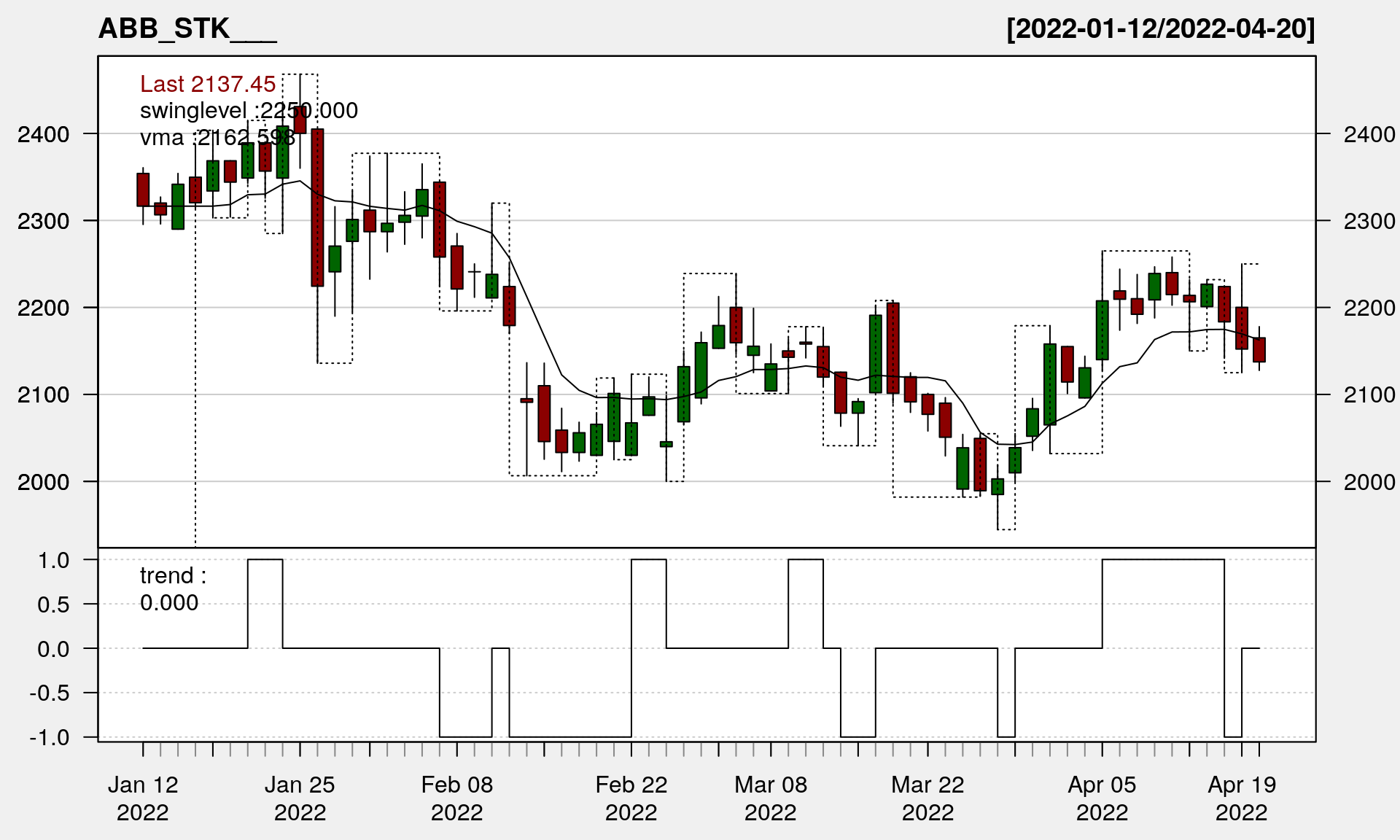Click the left axis 2200 price label
1400x840 pixels.
click(44, 308)
